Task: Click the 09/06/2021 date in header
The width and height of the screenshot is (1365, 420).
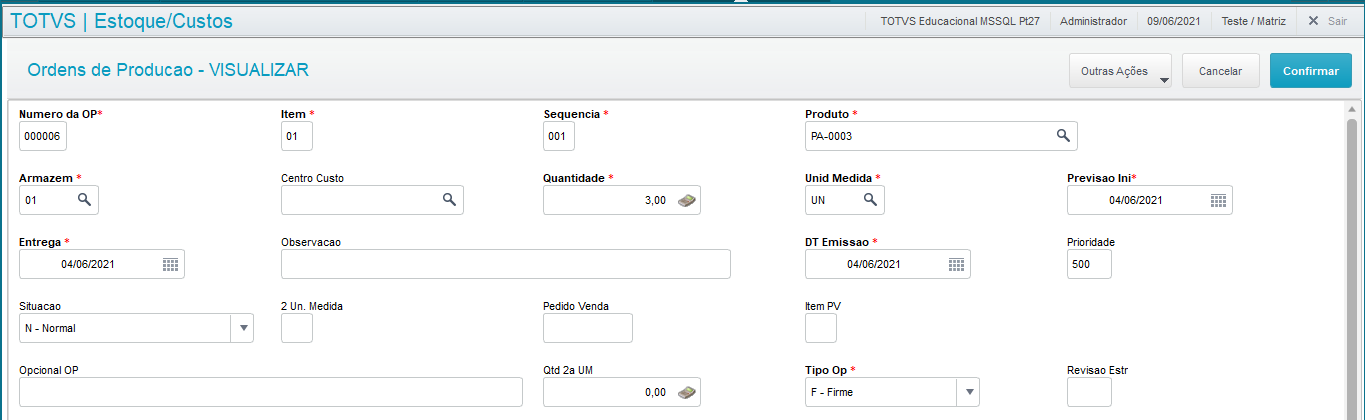Action: (x=1174, y=21)
